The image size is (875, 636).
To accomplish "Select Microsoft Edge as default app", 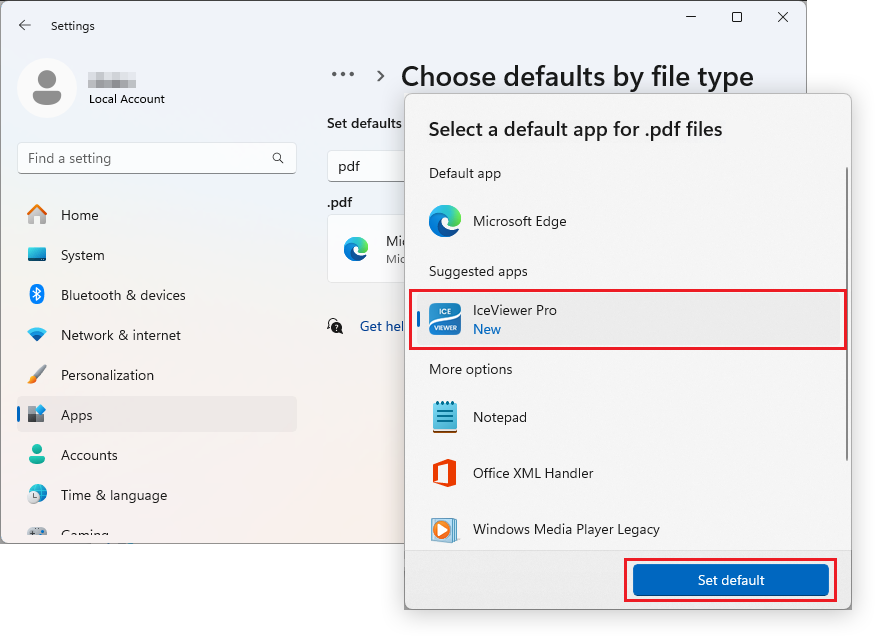I will pyautogui.click(x=628, y=221).
